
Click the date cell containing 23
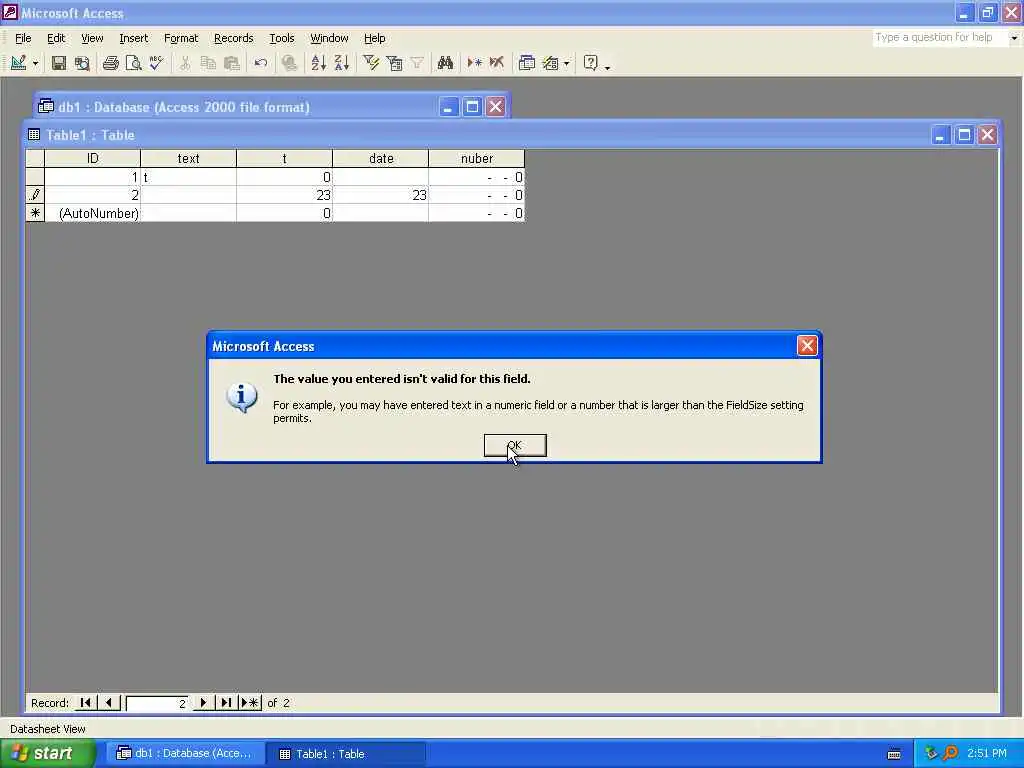381,195
